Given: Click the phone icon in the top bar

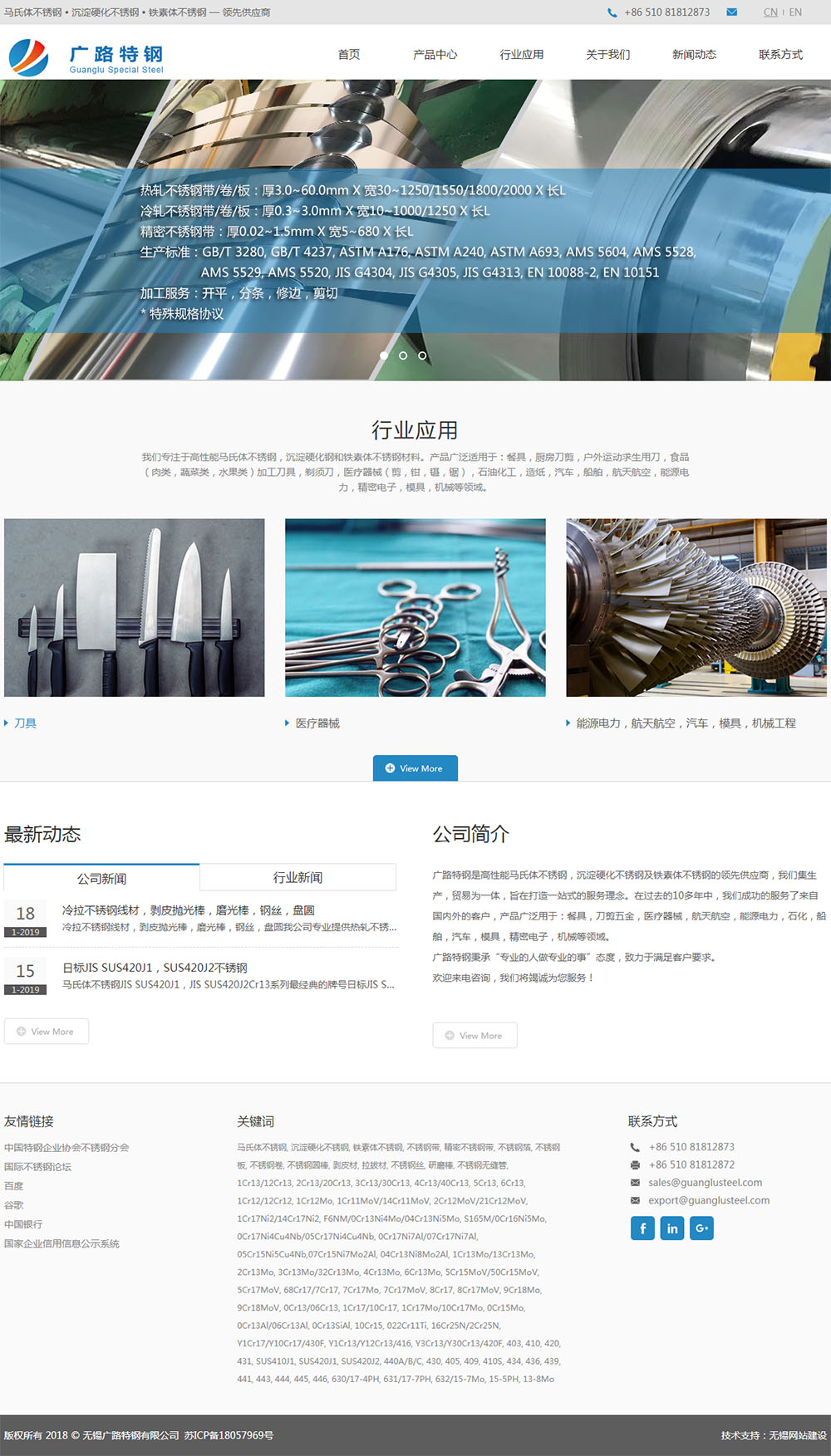Looking at the screenshot, I should pyautogui.click(x=612, y=12).
